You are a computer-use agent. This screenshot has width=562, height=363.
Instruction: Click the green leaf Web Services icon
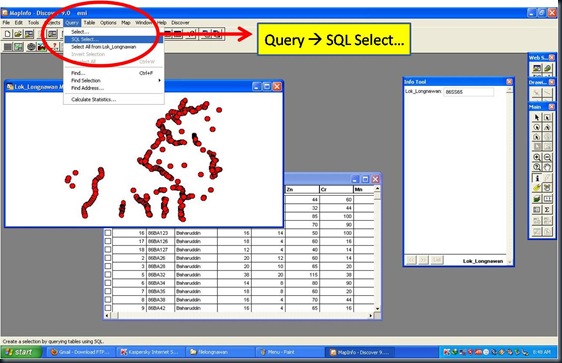547,68
